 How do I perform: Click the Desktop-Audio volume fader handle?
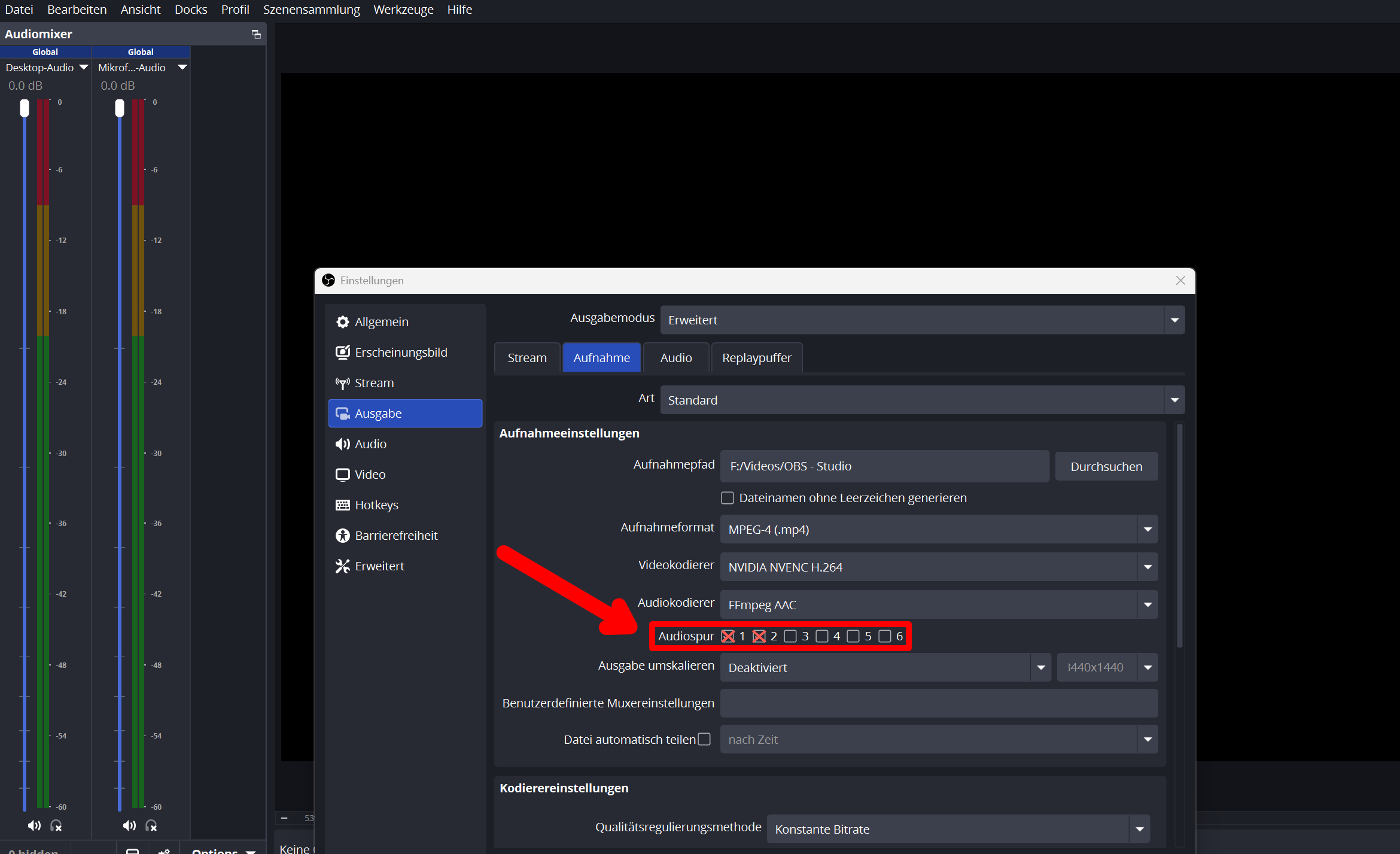point(25,108)
